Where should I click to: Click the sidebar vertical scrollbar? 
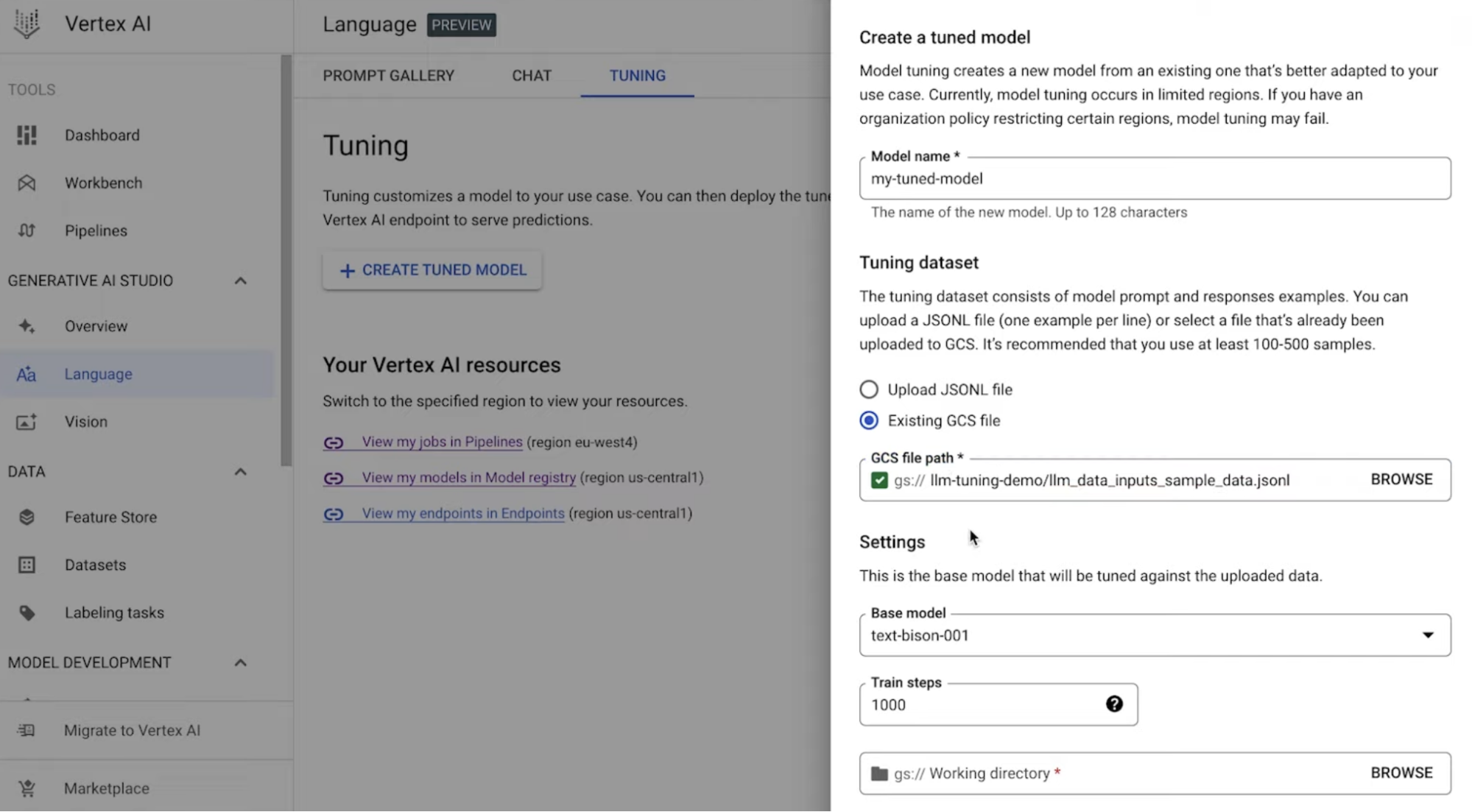tap(286, 258)
